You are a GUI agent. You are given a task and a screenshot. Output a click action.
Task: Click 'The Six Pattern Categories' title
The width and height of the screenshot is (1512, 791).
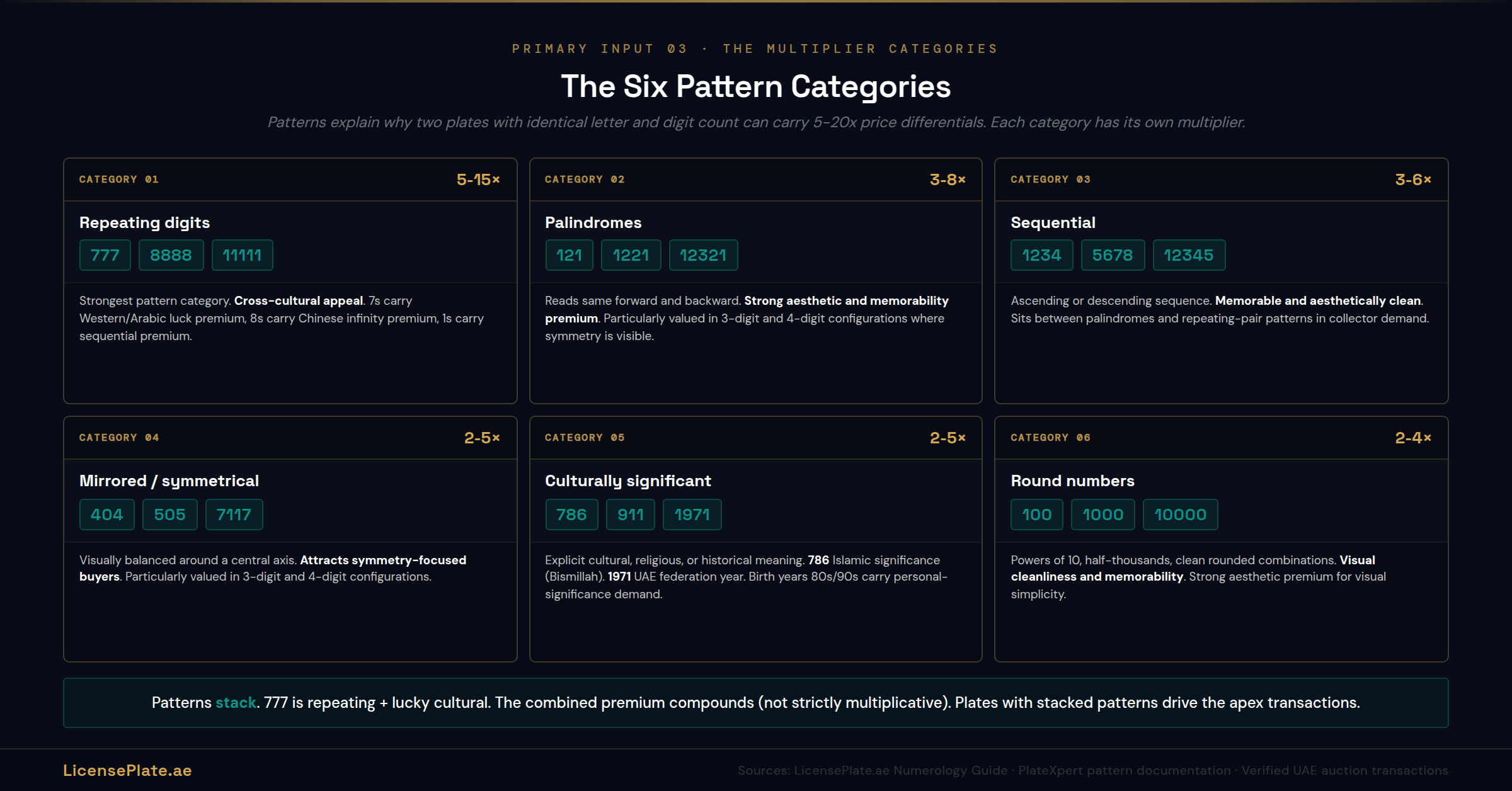point(756,86)
